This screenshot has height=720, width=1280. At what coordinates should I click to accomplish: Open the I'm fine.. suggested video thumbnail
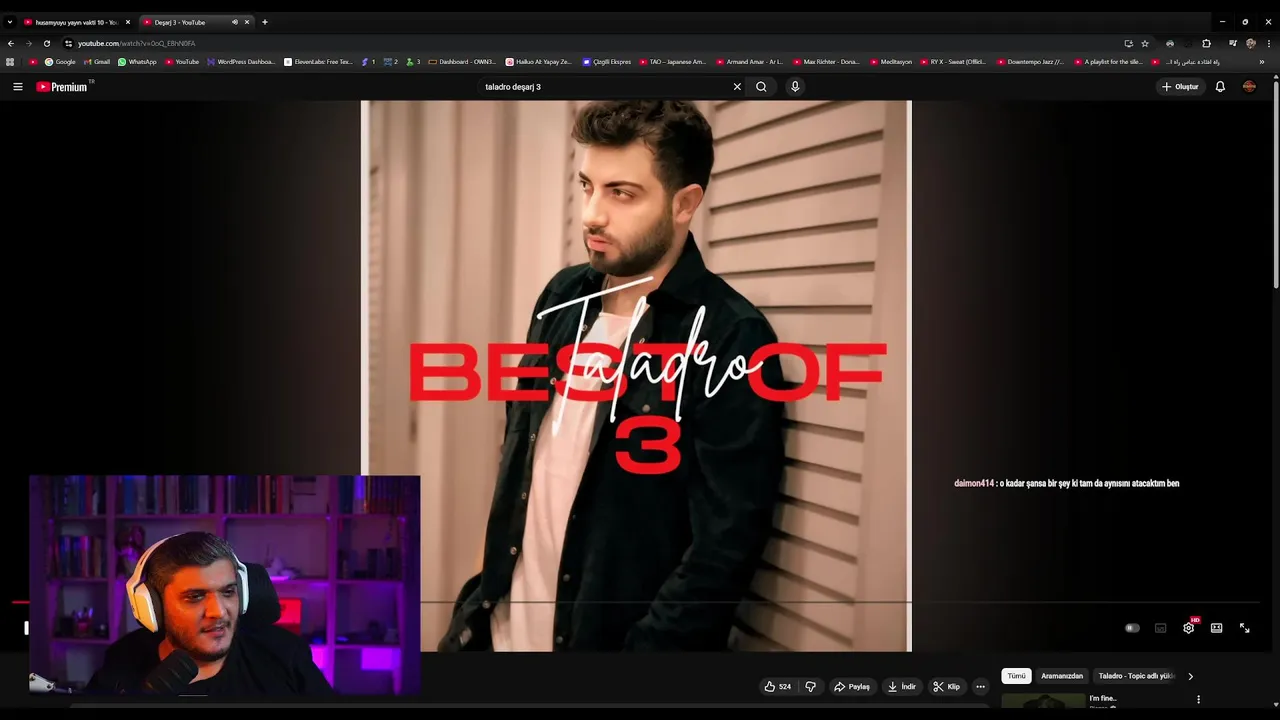tap(1044, 701)
